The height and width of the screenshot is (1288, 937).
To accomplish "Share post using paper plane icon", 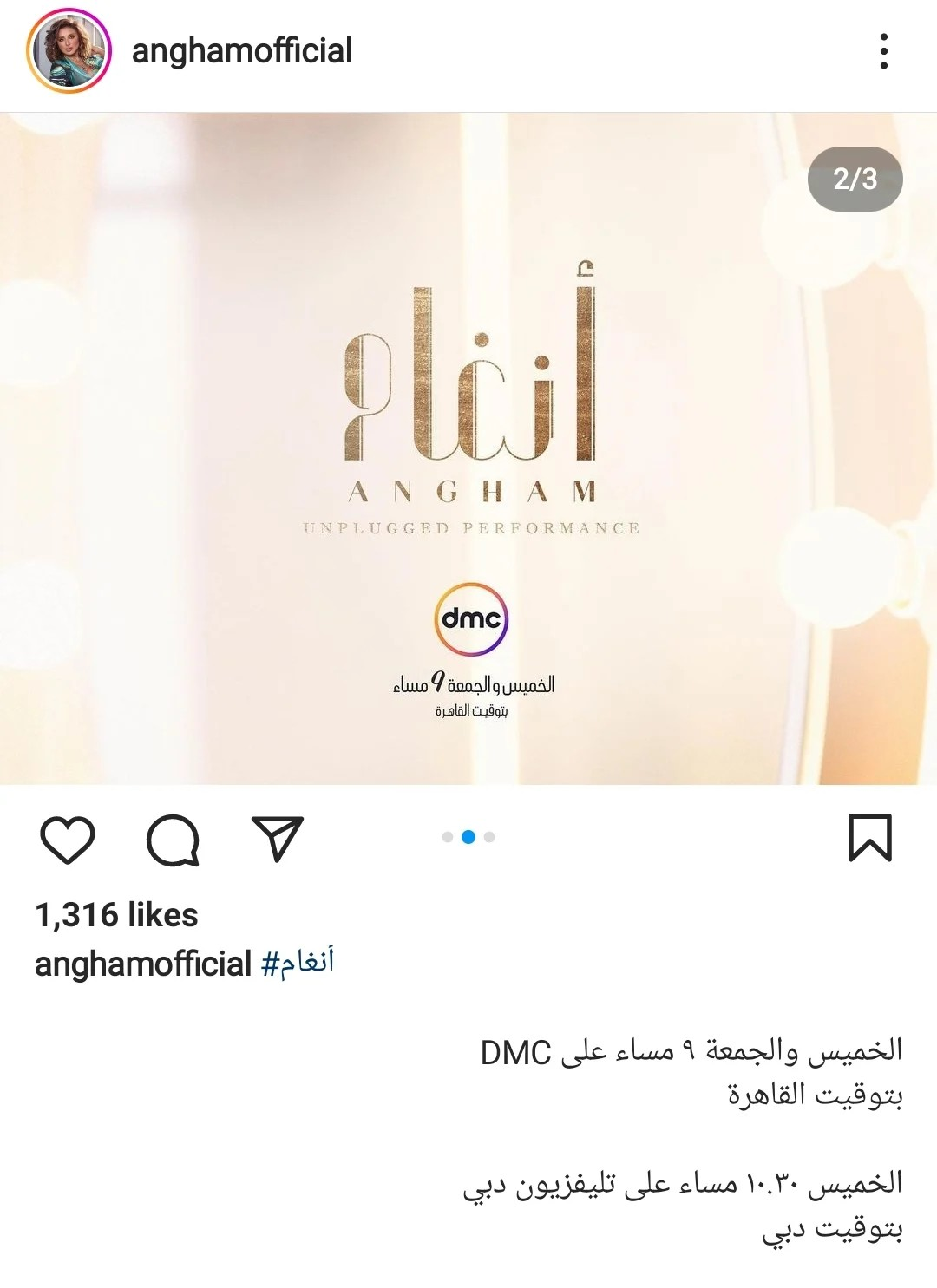I will 278,839.
